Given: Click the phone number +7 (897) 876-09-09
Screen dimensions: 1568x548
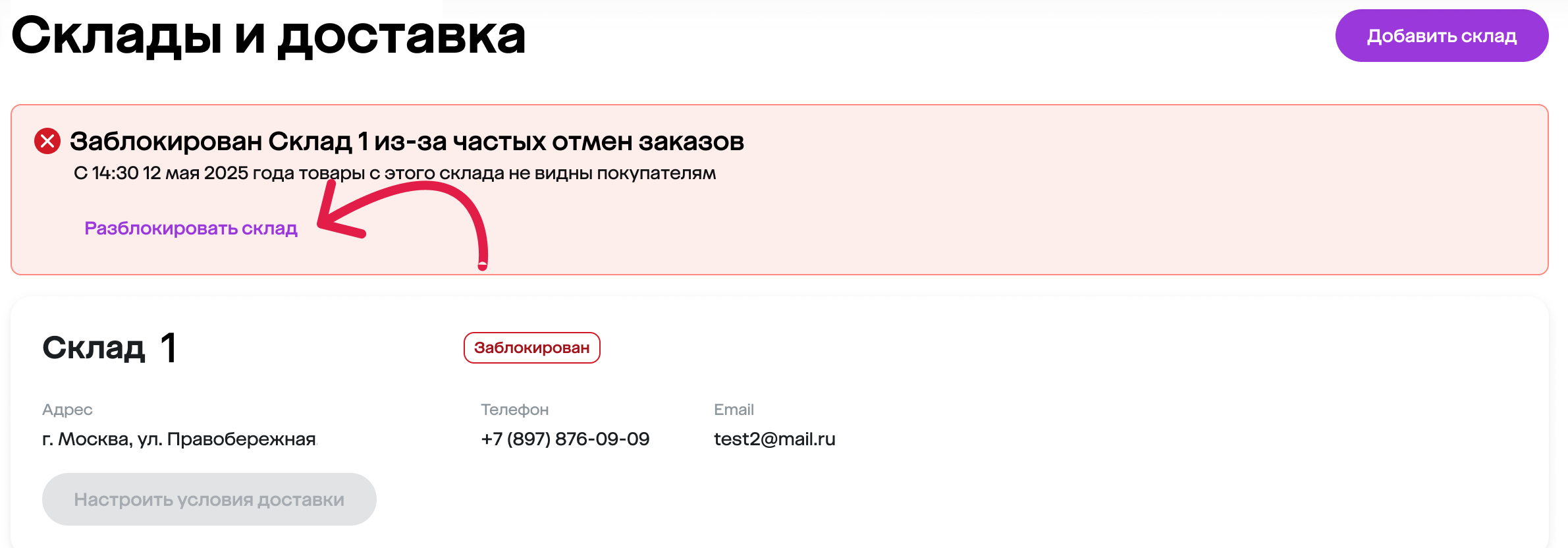Looking at the screenshot, I should point(565,439).
